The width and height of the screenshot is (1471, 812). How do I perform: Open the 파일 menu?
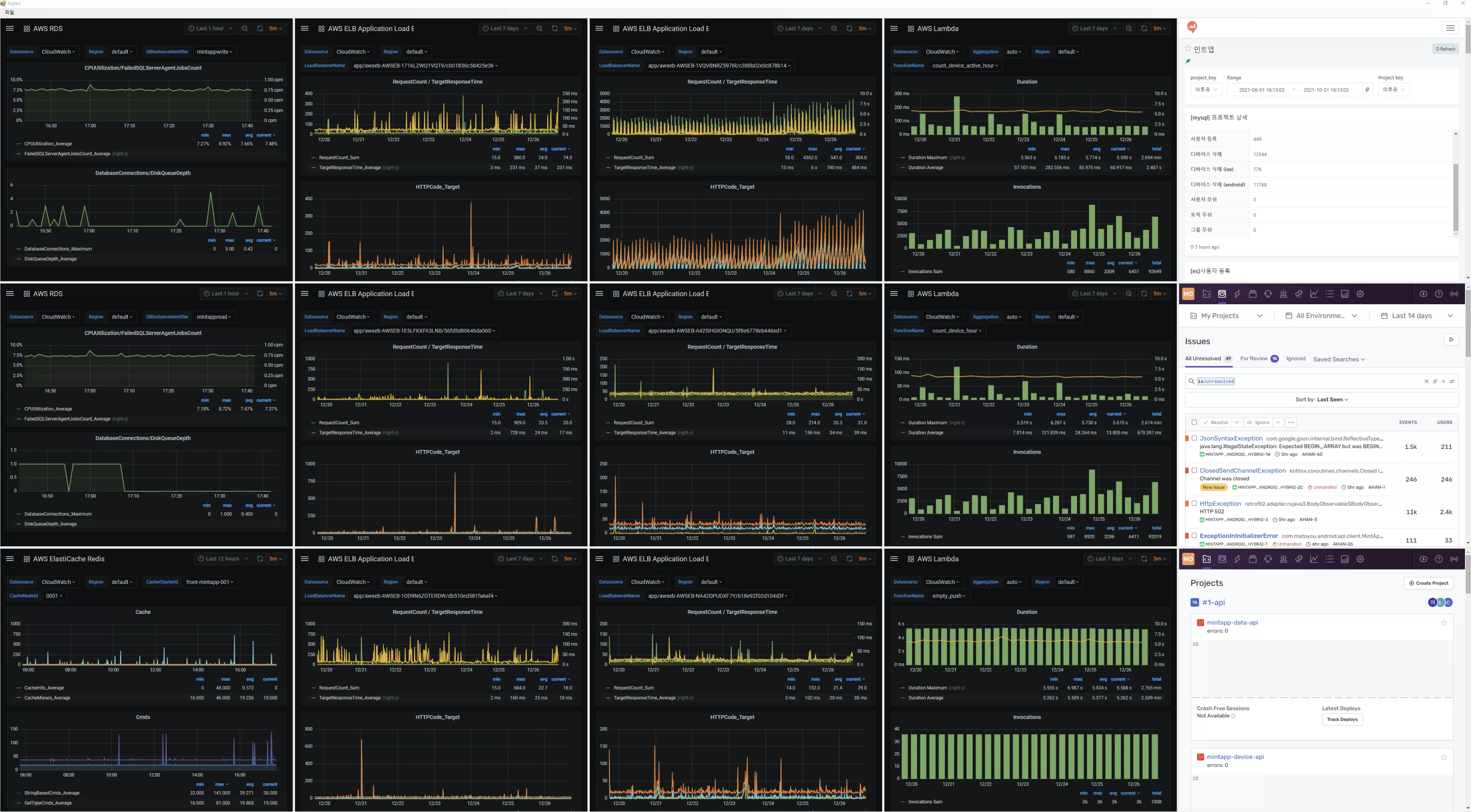[9, 12]
